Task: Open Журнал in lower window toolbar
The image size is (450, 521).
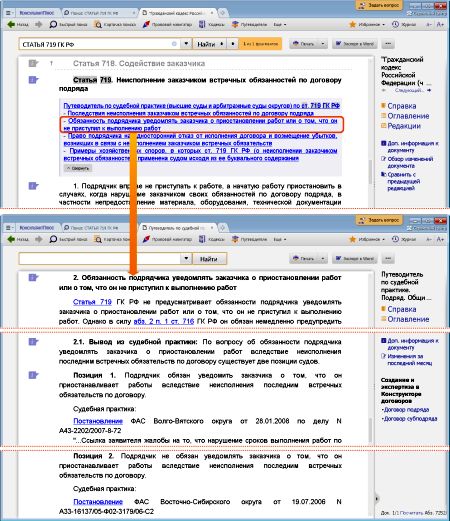Action: 404,239
